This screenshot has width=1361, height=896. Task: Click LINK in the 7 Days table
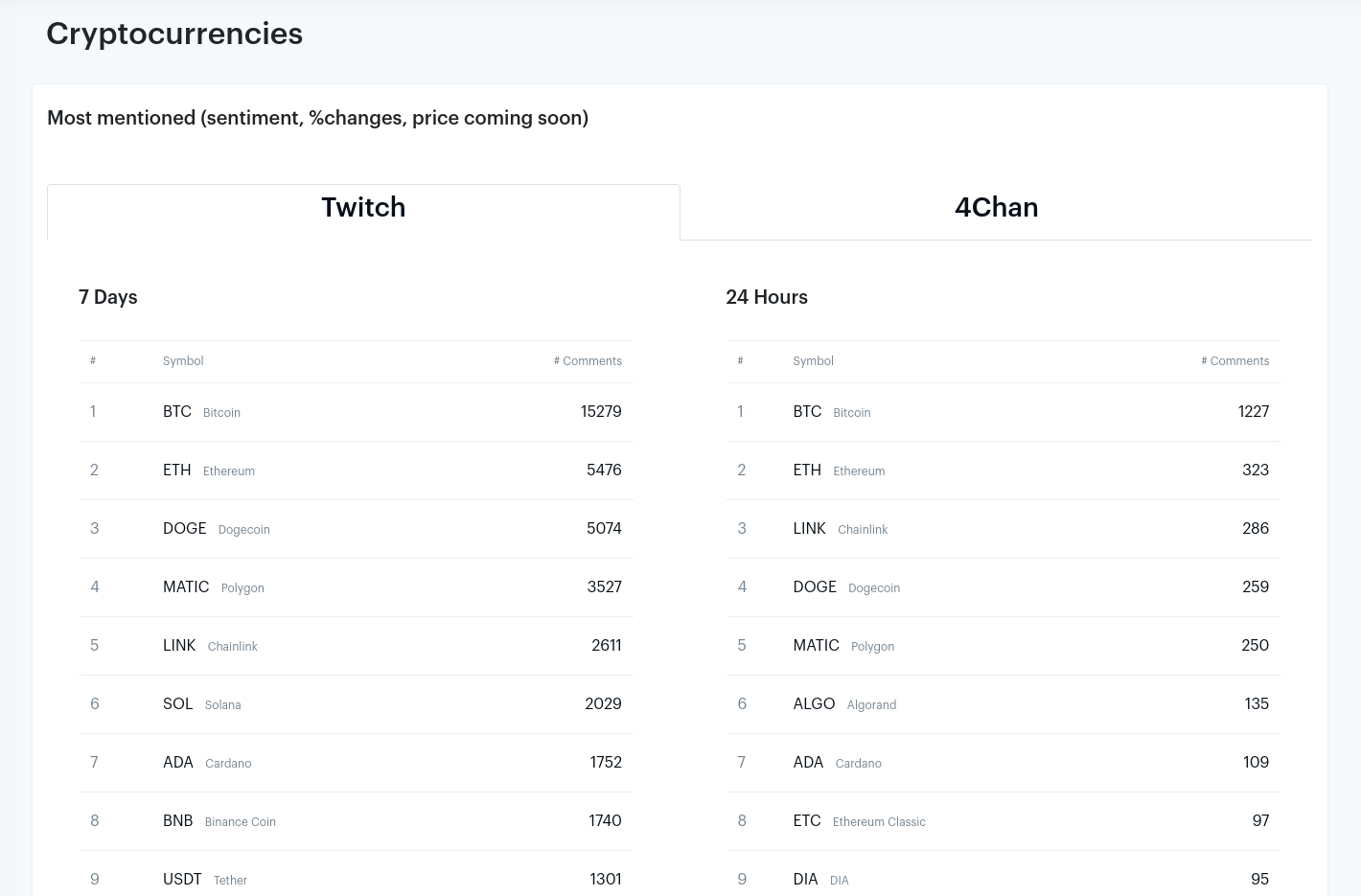click(179, 646)
